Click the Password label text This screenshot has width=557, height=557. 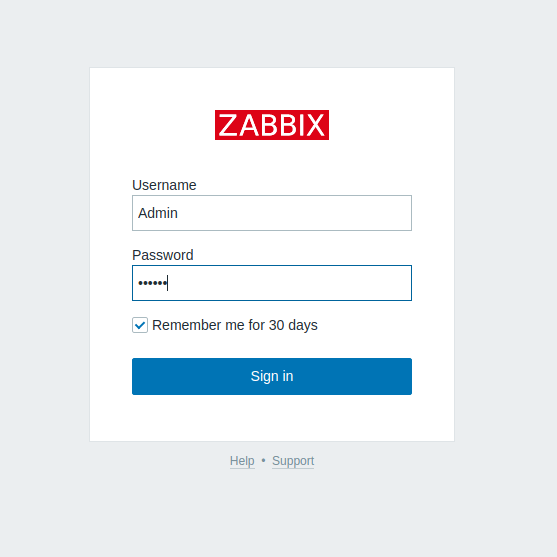[x=163, y=255]
